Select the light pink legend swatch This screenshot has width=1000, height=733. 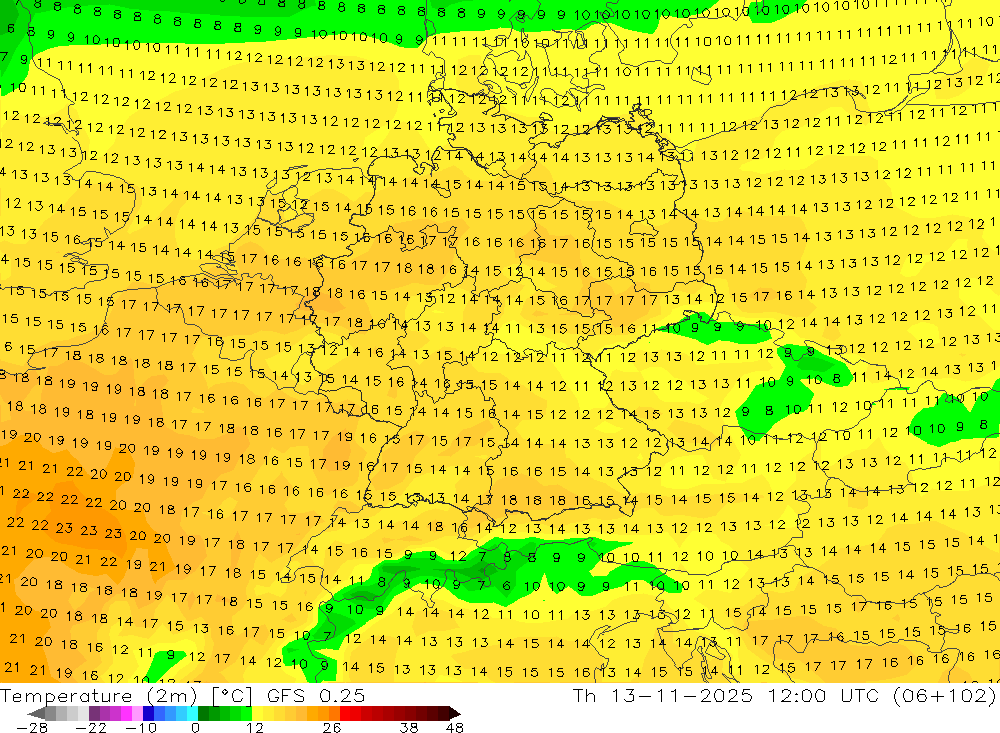(x=137, y=713)
